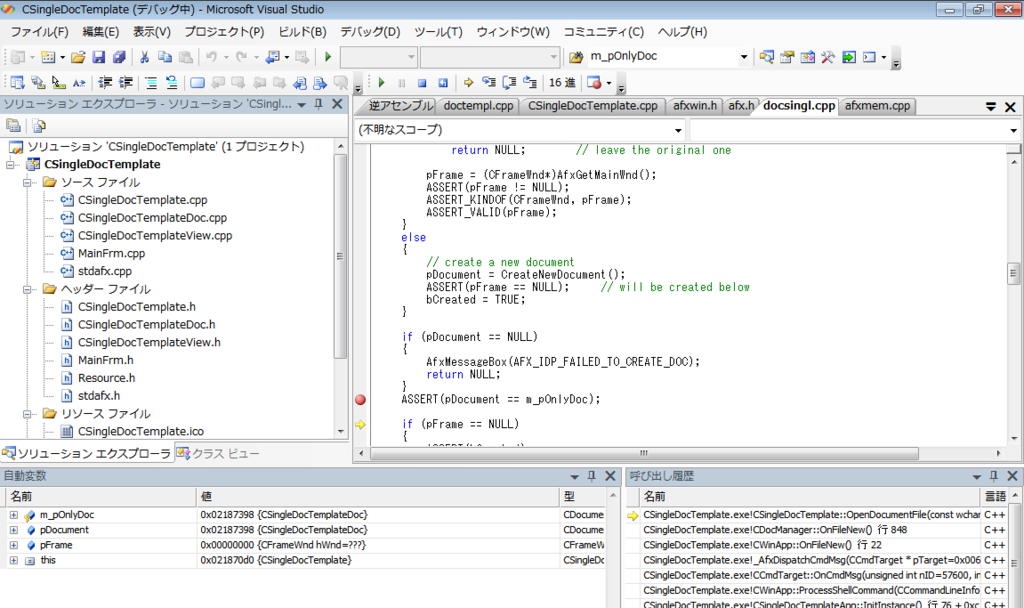Open the (不明なスコープ) scope dropdown
Image resolution: width=1024 pixels, height=608 pixels.
tap(678, 131)
